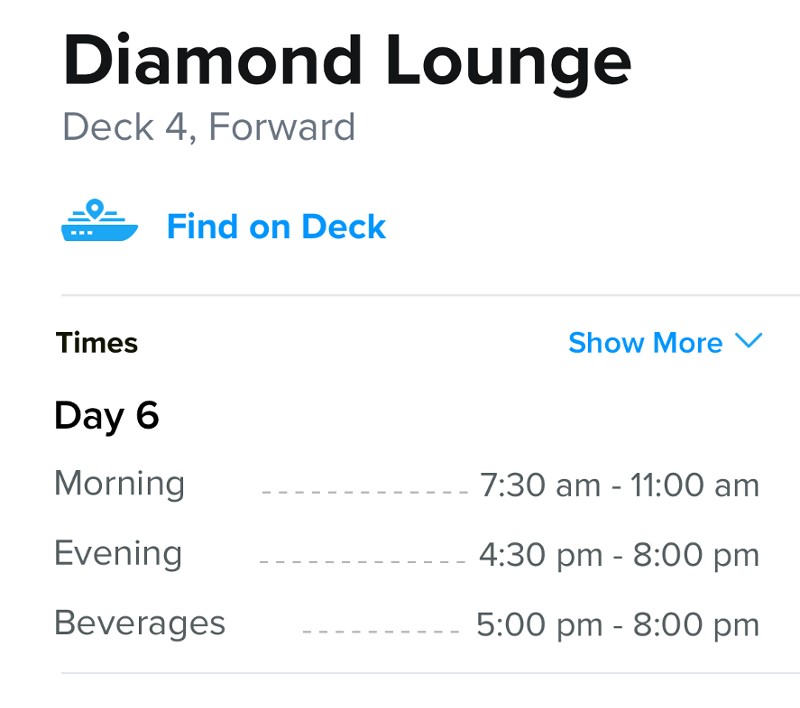800x708 pixels.
Task: Click the divider line below Find on Deck
Action: (x=430, y=295)
